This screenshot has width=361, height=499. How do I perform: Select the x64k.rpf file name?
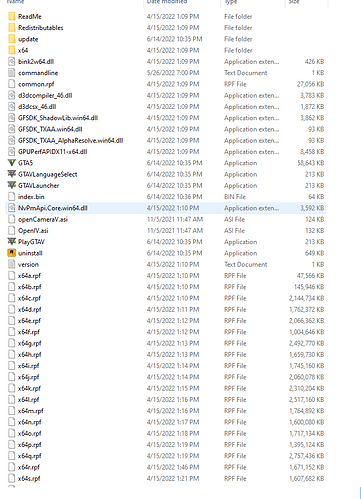29,388
